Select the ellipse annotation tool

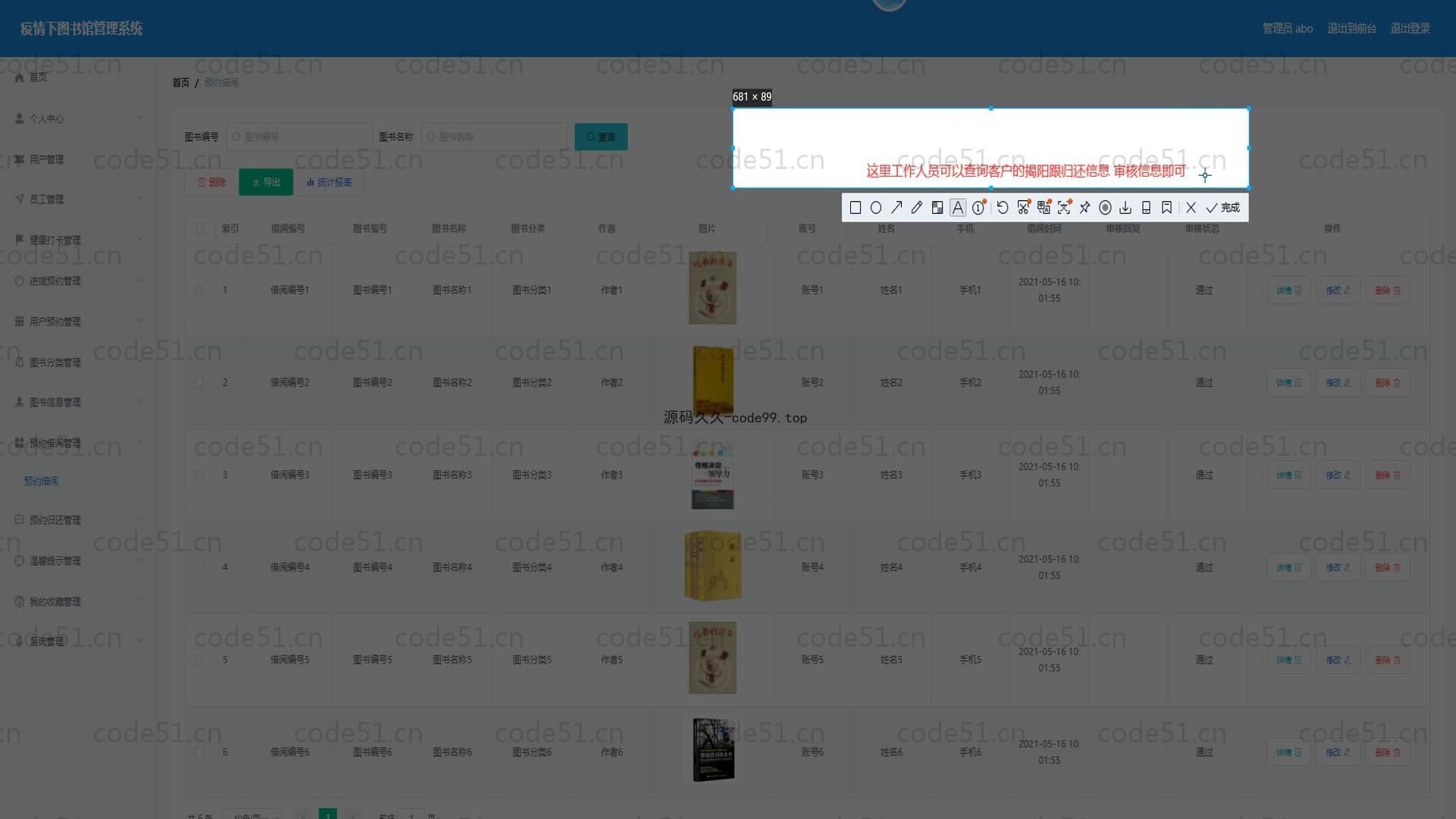pos(876,208)
